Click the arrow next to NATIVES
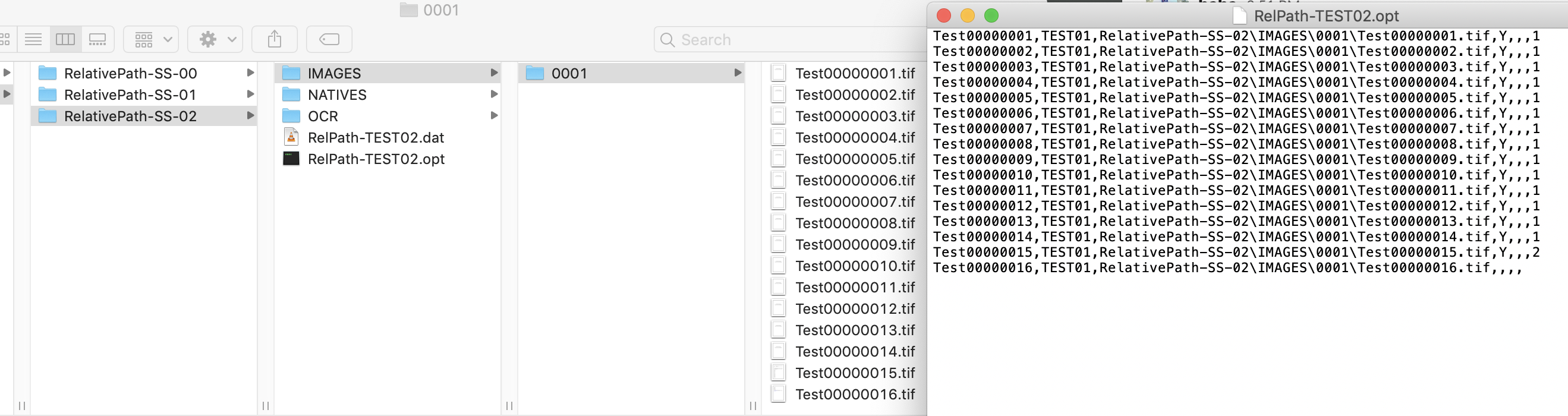Screen dimensions: 1568x416 494,94
